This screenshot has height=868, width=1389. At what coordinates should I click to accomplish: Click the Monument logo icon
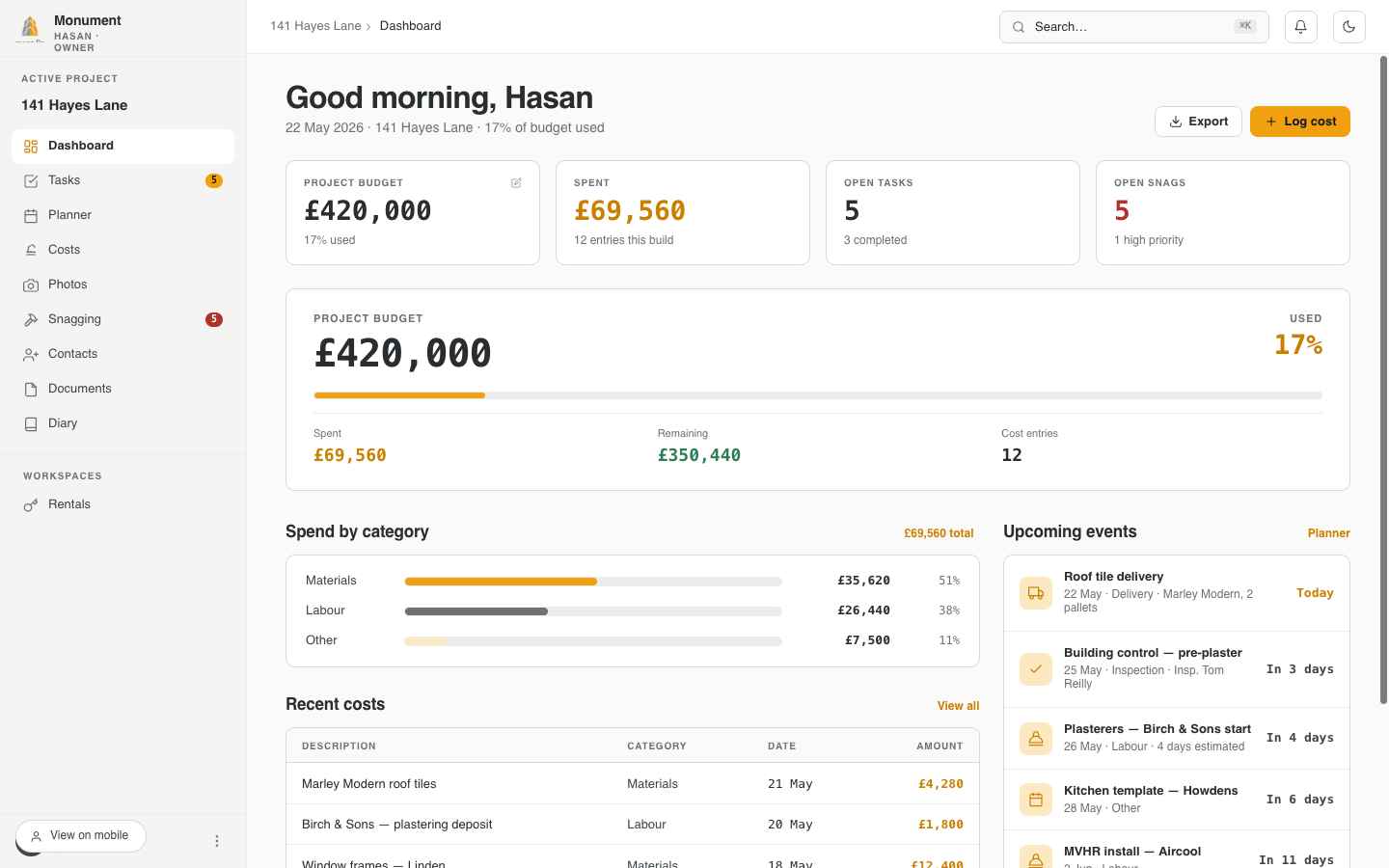tap(30, 29)
